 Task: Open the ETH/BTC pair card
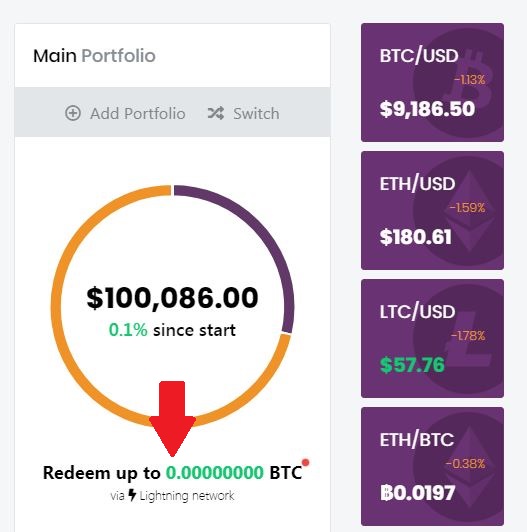pos(432,467)
